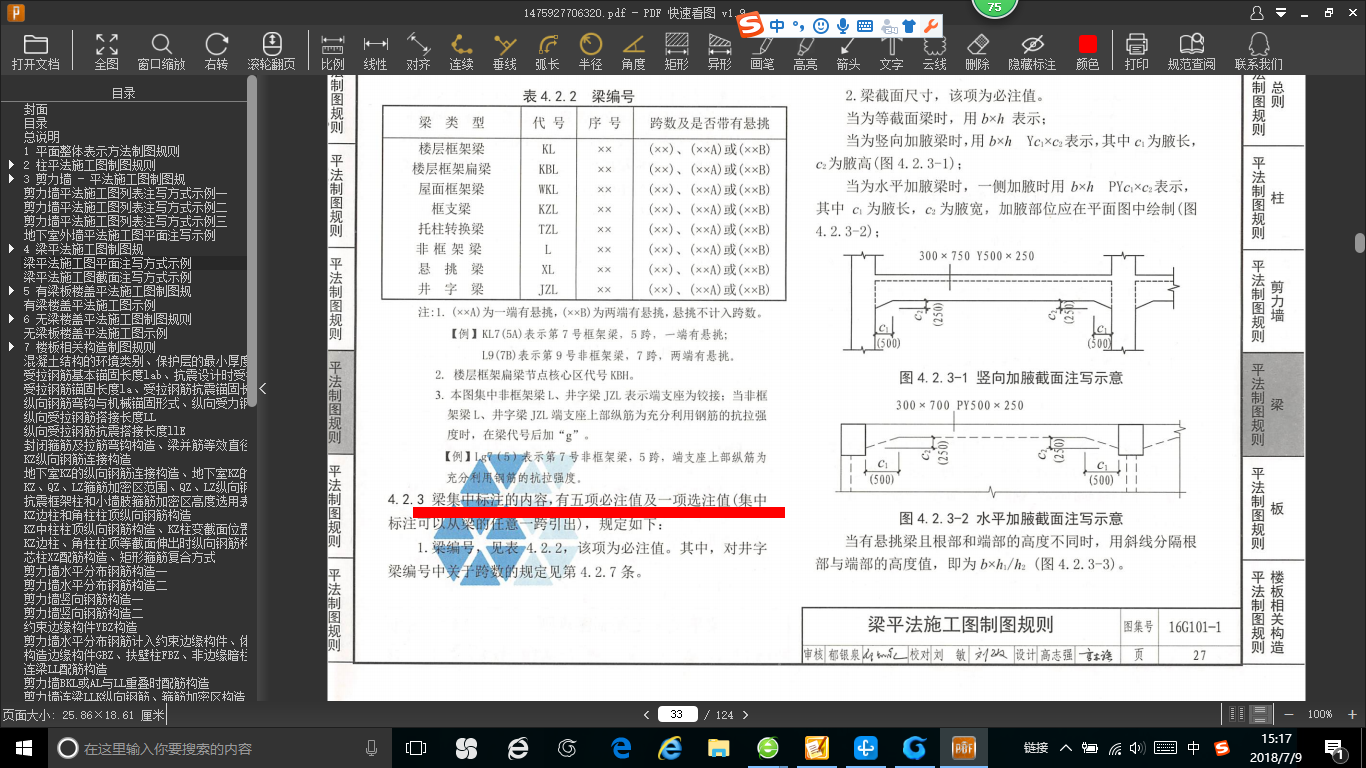Select the 线性 linear measurement tool
1366x768 pixels.
tap(375, 51)
